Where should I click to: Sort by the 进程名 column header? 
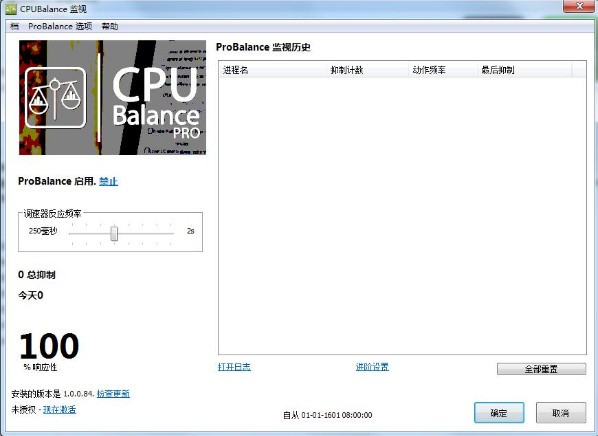pyautogui.click(x=273, y=70)
